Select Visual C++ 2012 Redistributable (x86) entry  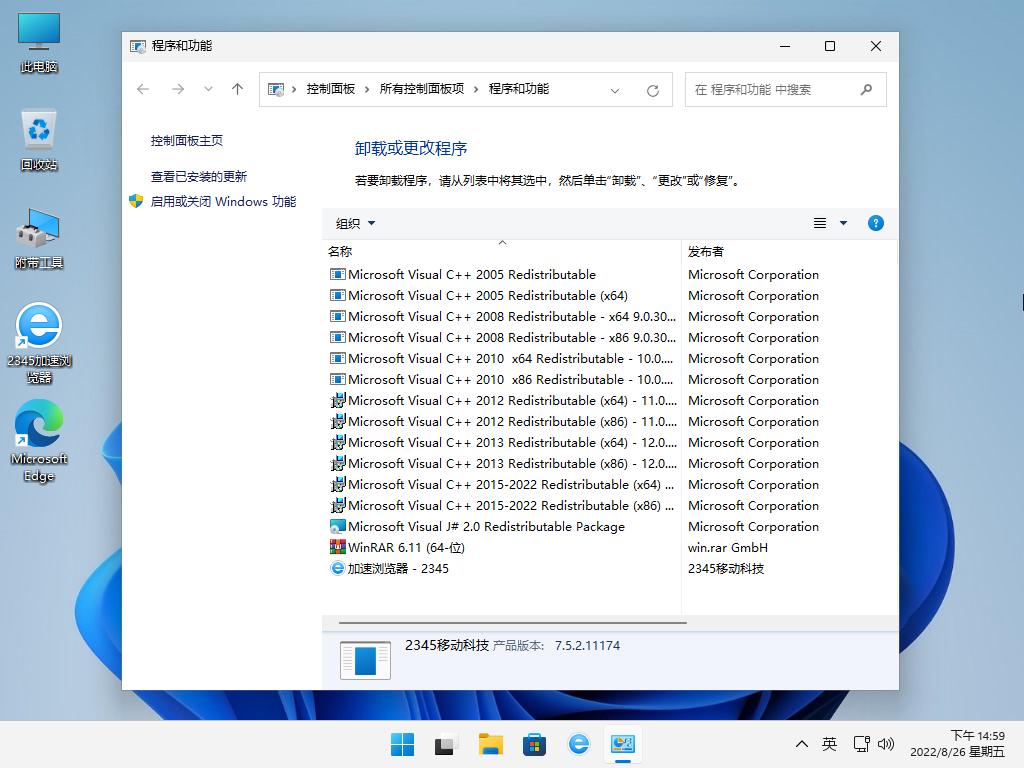503,421
